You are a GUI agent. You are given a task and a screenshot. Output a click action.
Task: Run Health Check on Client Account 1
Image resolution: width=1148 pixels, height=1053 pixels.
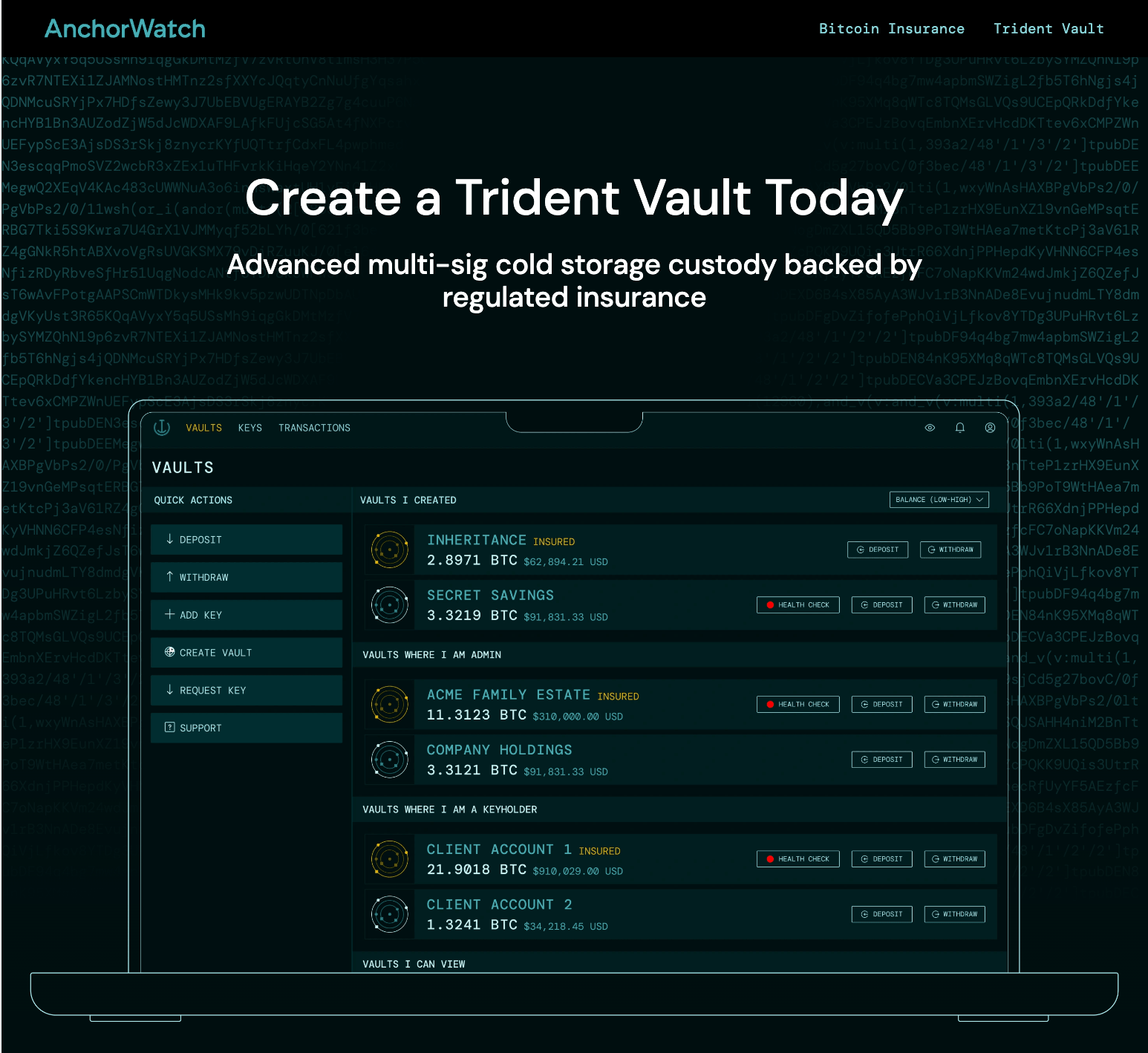(798, 859)
